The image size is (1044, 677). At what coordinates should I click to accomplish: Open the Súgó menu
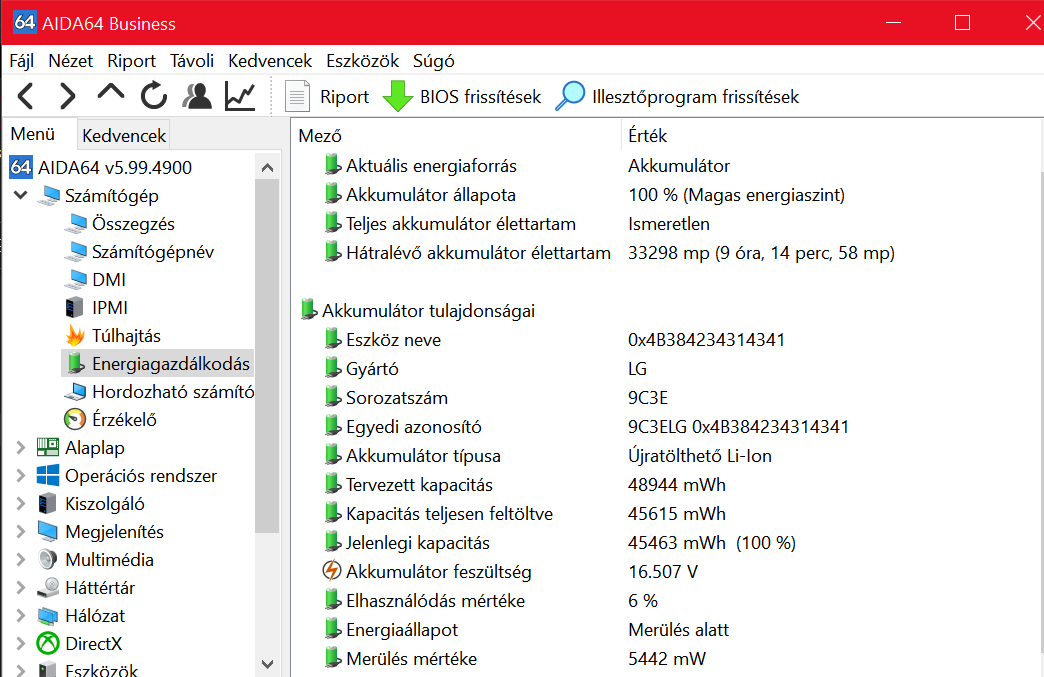click(433, 61)
